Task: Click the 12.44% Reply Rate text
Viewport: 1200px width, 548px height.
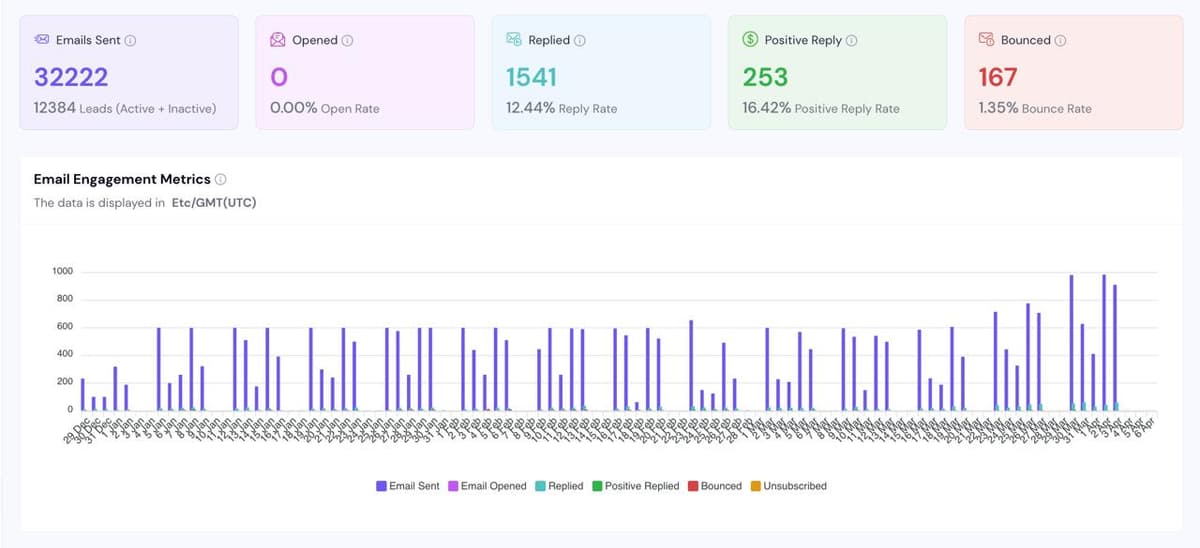Action: tap(561, 108)
